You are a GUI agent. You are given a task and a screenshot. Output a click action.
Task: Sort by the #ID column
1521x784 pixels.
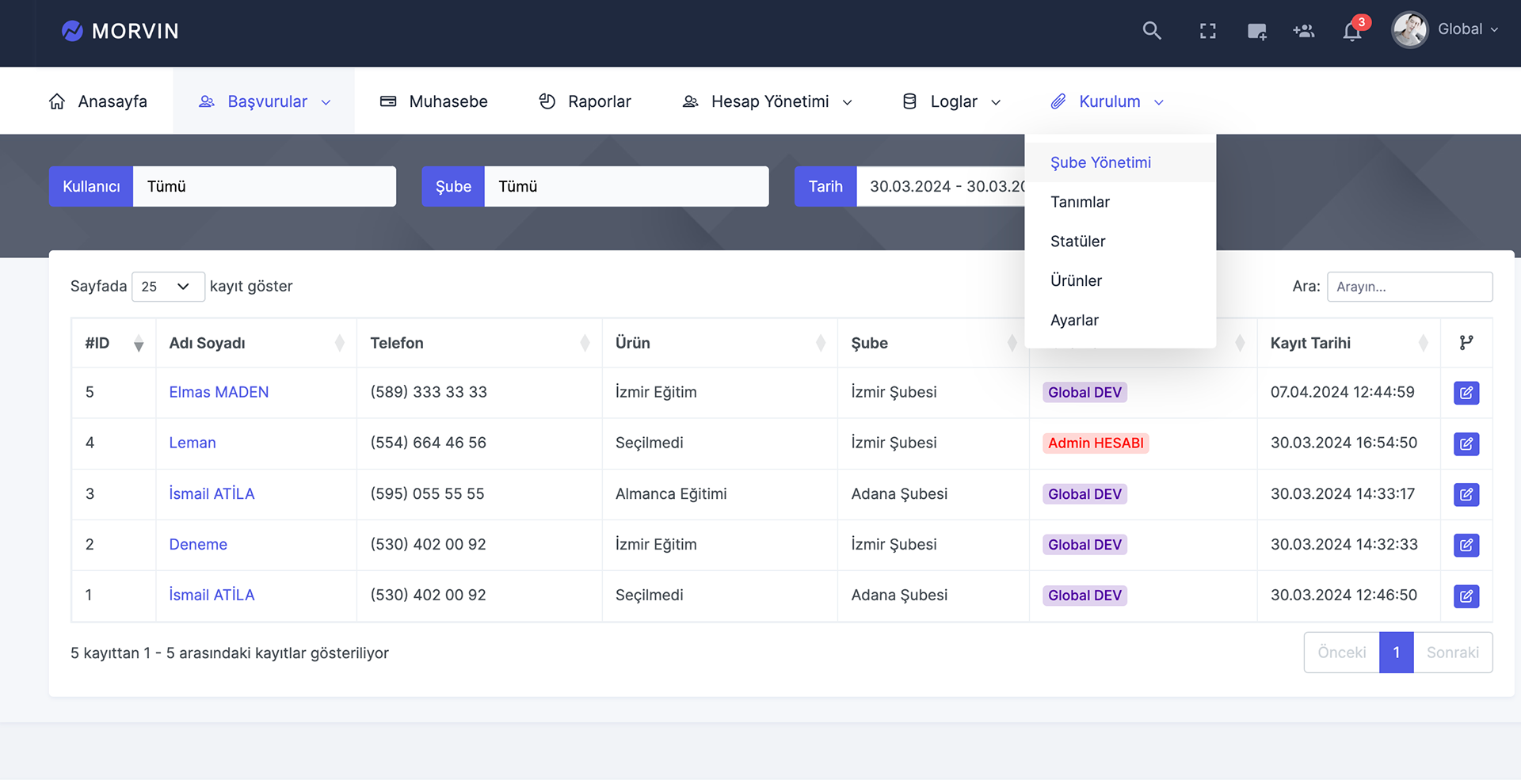click(114, 343)
